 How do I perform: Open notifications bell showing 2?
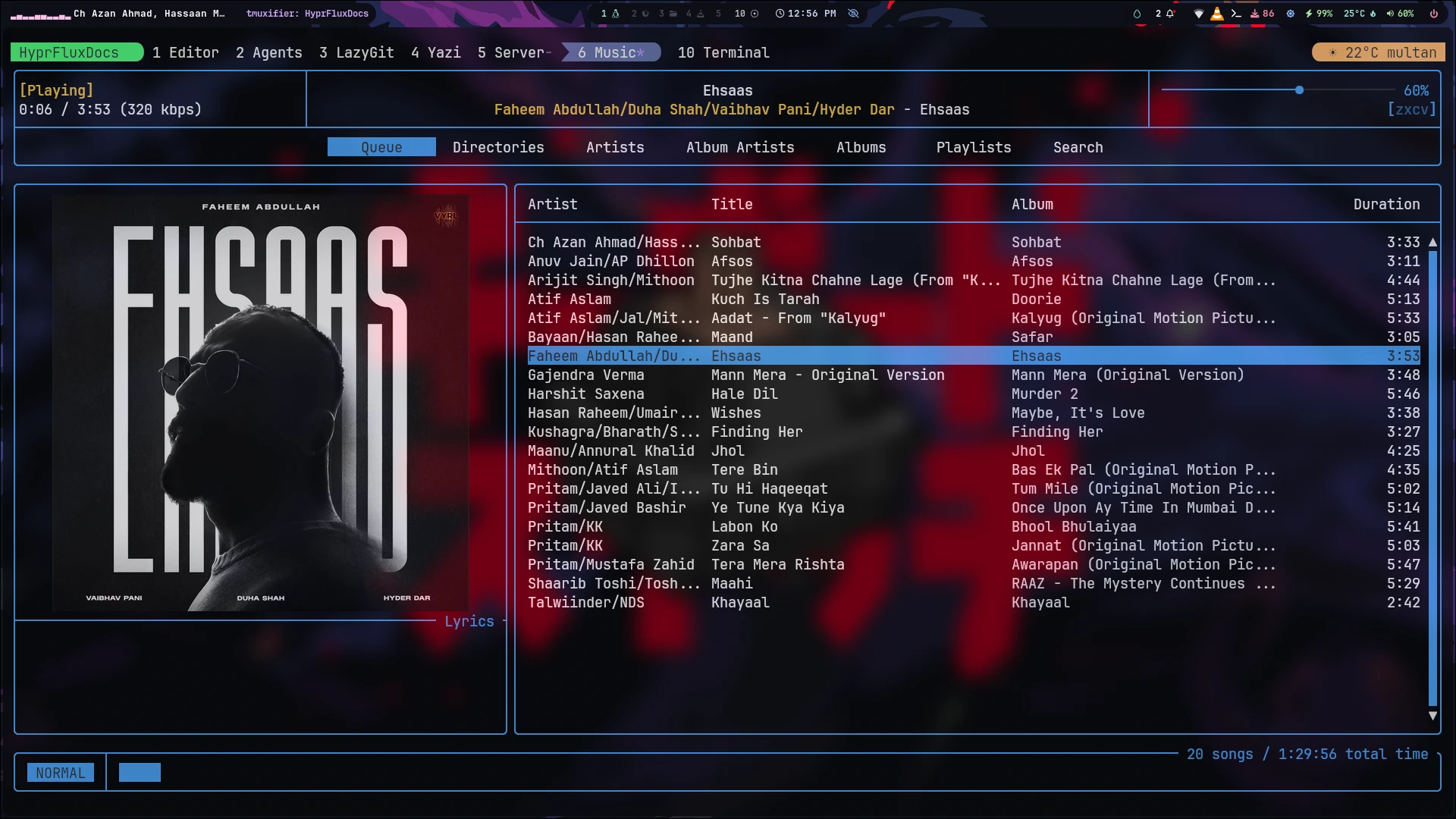[x=1165, y=14]
